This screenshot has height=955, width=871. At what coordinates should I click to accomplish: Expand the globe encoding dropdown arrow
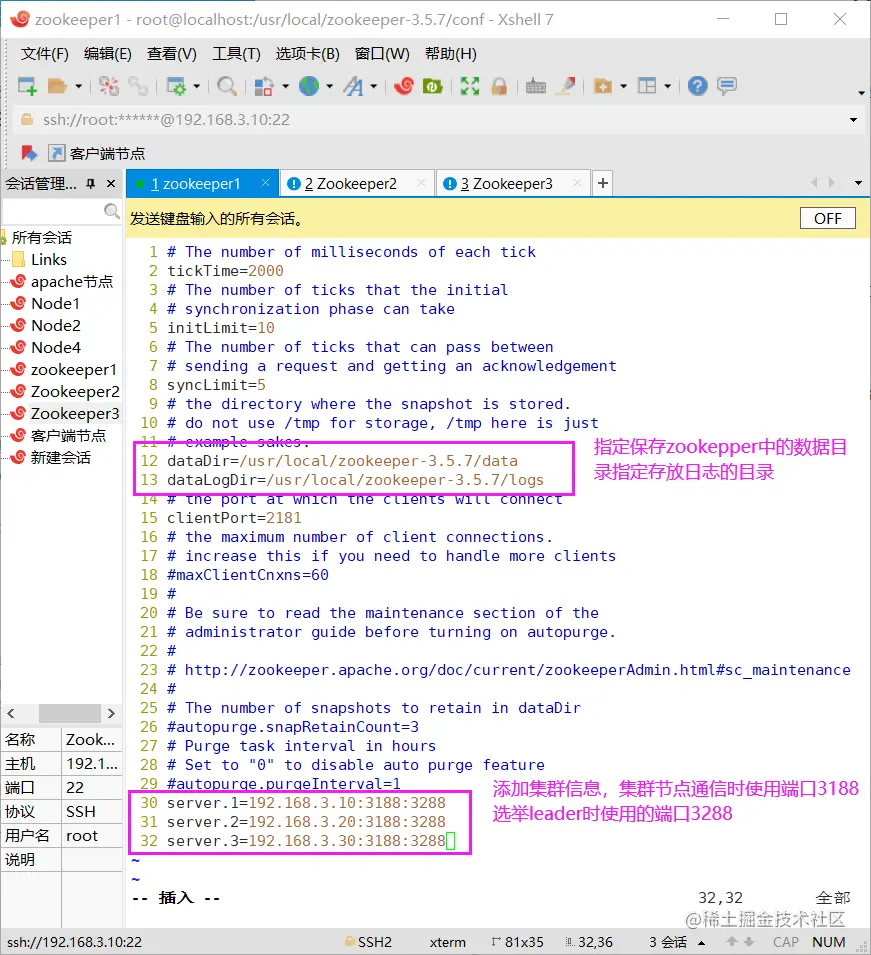pos(330,86)
